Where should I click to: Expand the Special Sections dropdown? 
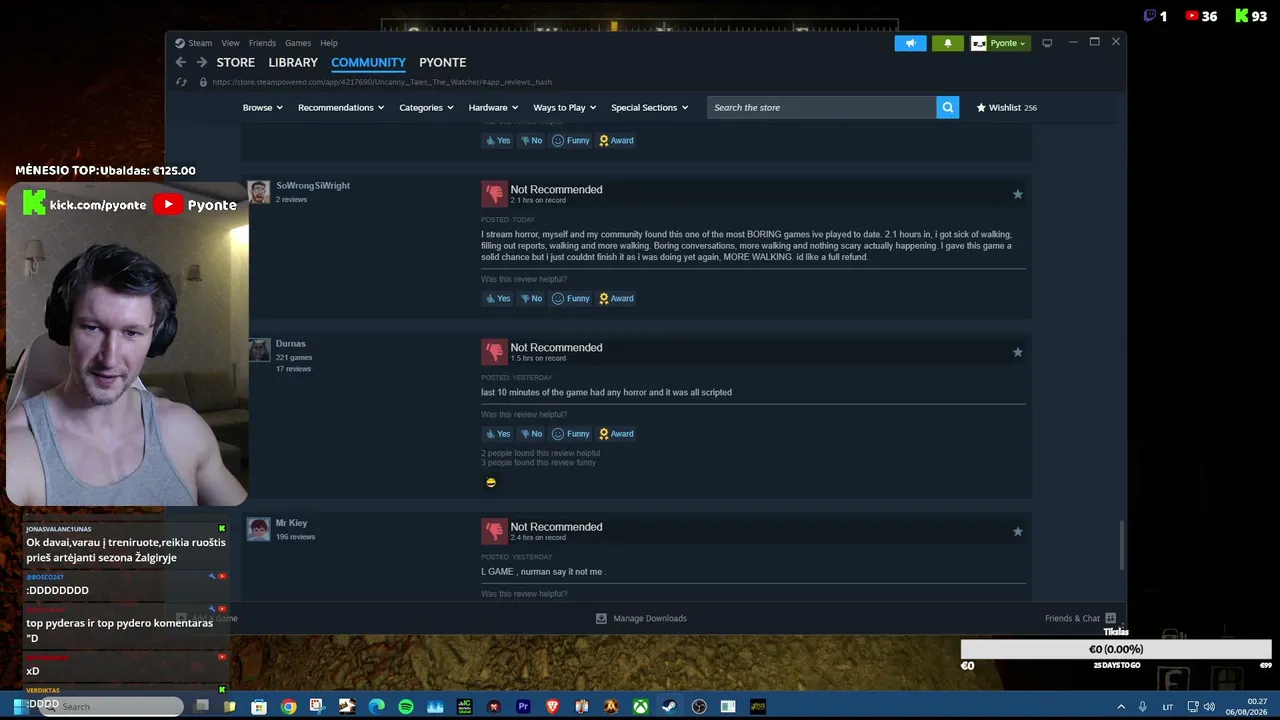tap(649, 107)
